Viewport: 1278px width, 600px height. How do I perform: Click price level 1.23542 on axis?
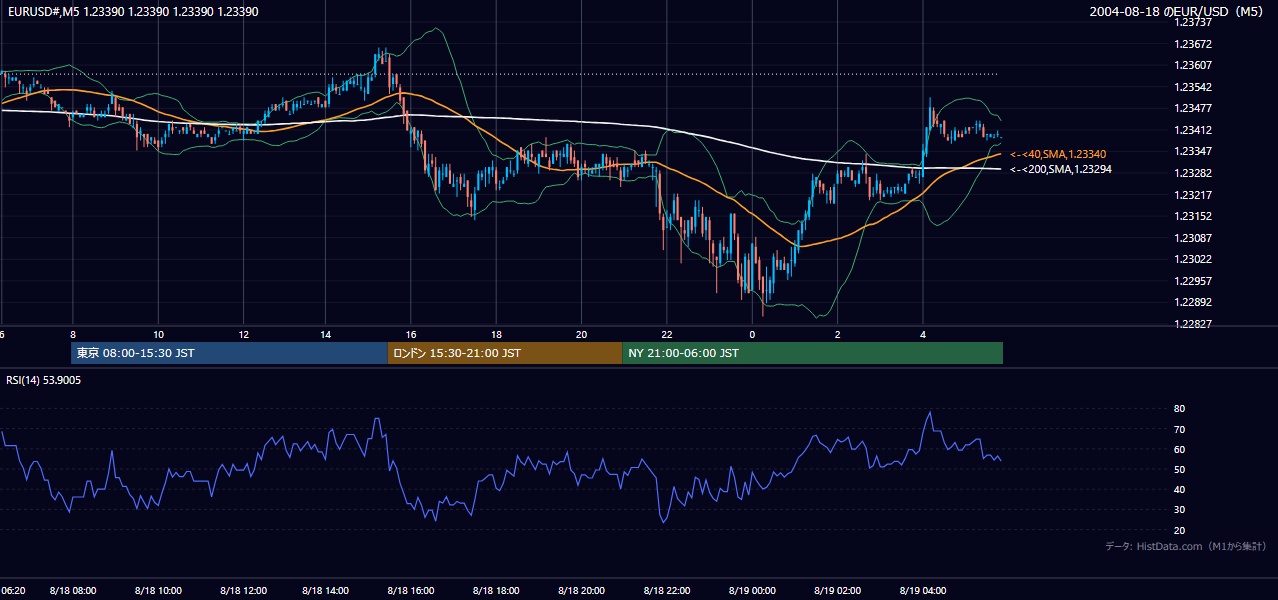1195,87
